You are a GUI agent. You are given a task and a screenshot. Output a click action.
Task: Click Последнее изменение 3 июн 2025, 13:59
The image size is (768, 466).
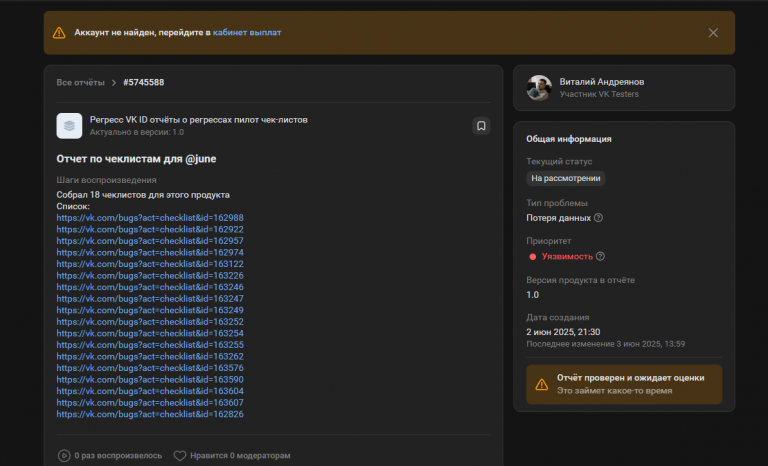point(606,344)
